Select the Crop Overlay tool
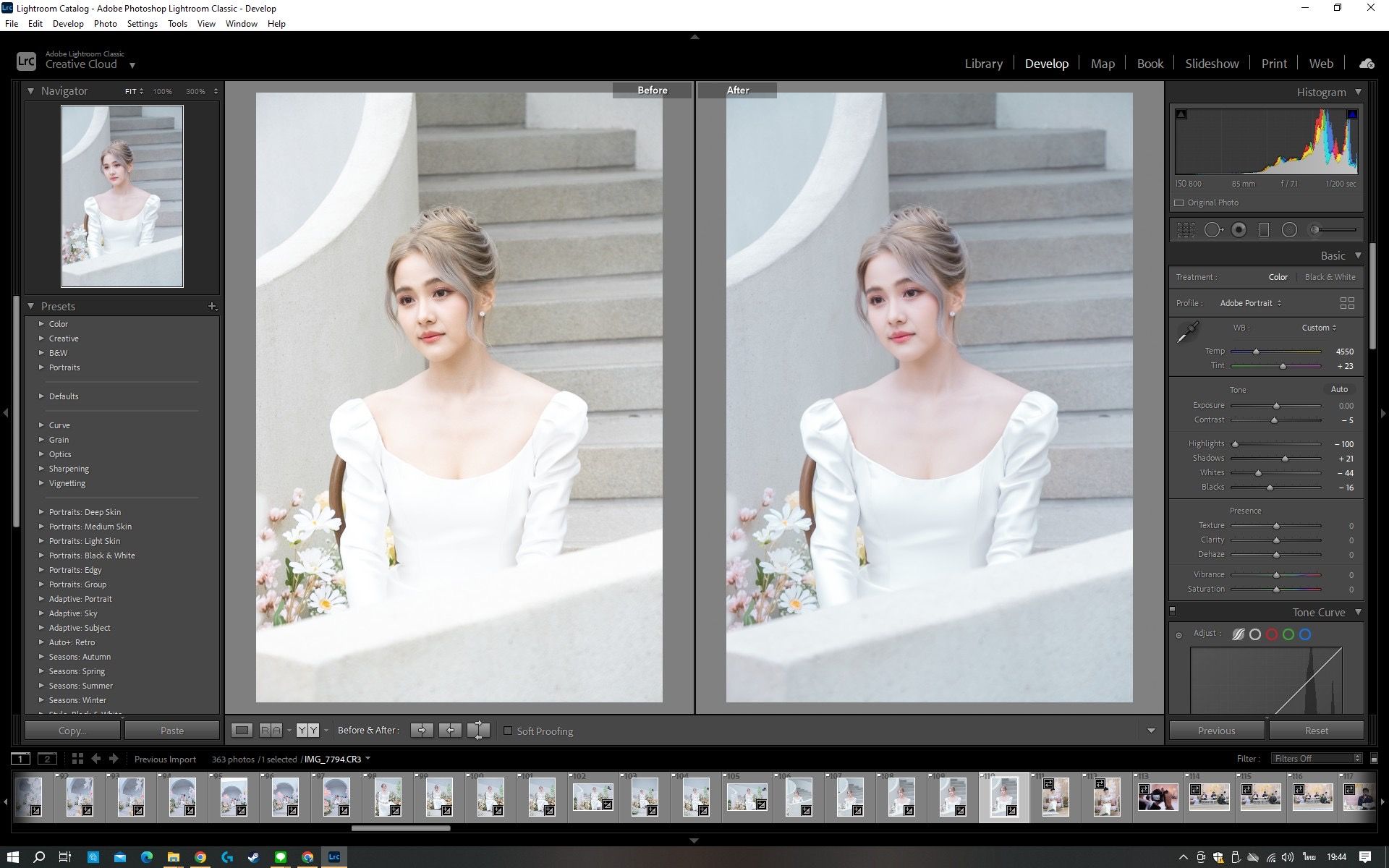 (1186, 230)
